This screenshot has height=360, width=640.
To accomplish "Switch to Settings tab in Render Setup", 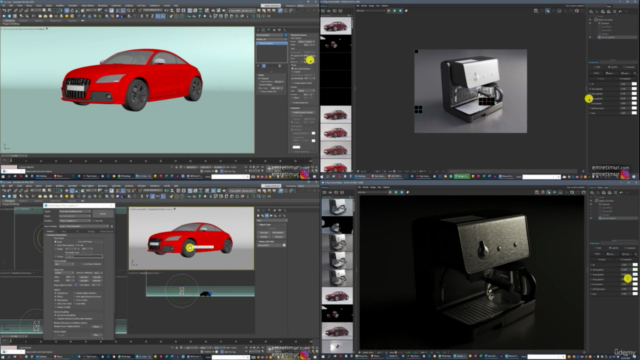I will pyautogui.click(x=91, y=231).
